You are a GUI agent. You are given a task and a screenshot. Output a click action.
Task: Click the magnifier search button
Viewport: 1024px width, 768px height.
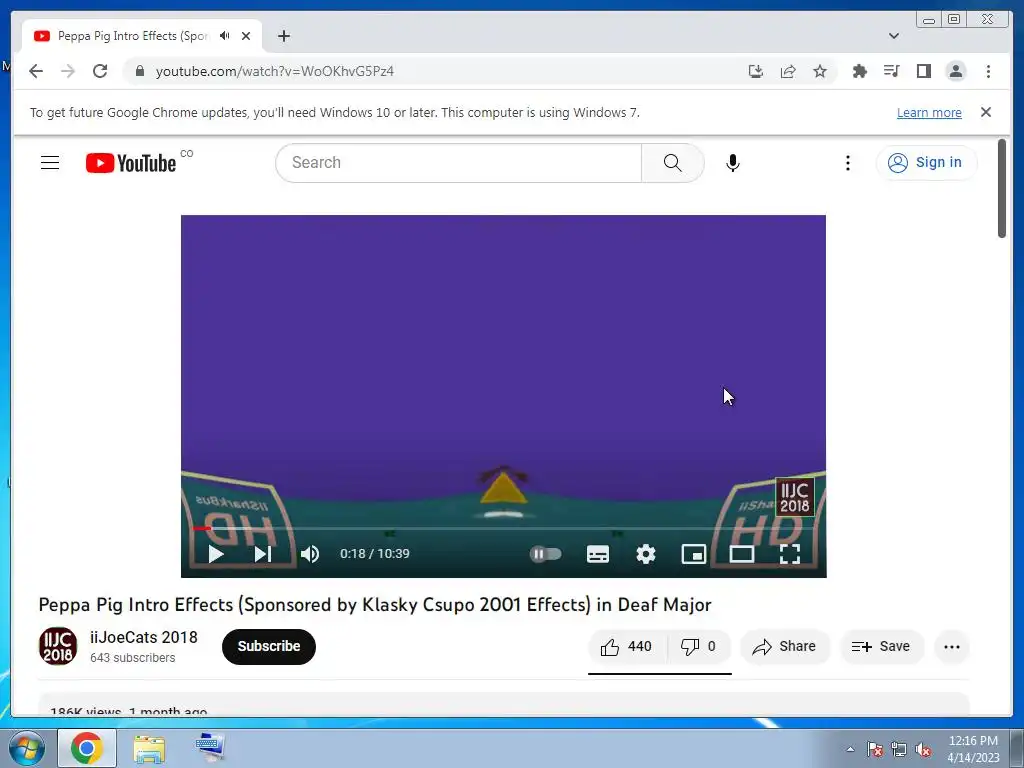click(x=673, y=163)
